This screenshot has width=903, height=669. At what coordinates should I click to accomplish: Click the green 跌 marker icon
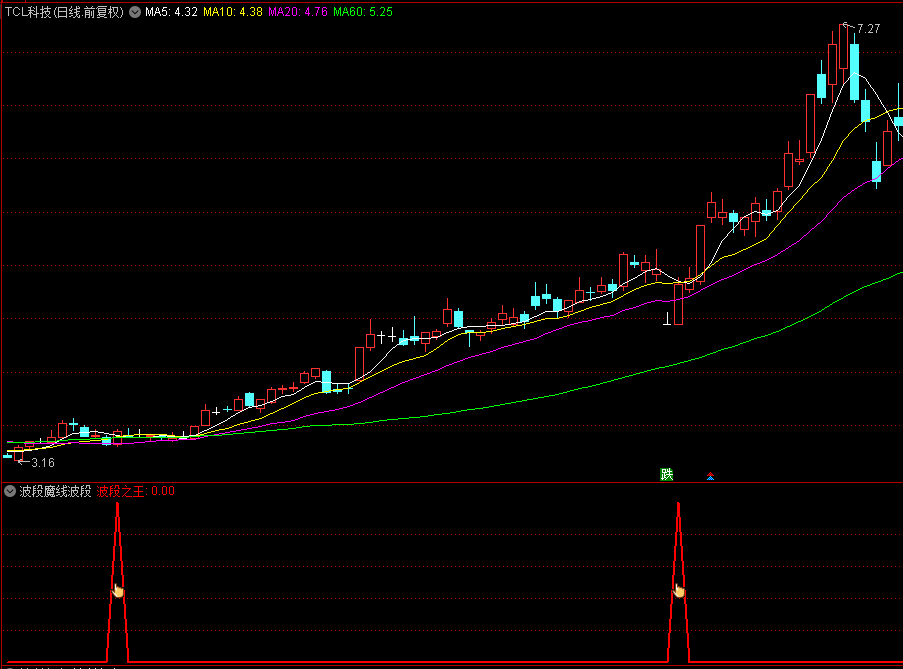[x=667, y=474]
